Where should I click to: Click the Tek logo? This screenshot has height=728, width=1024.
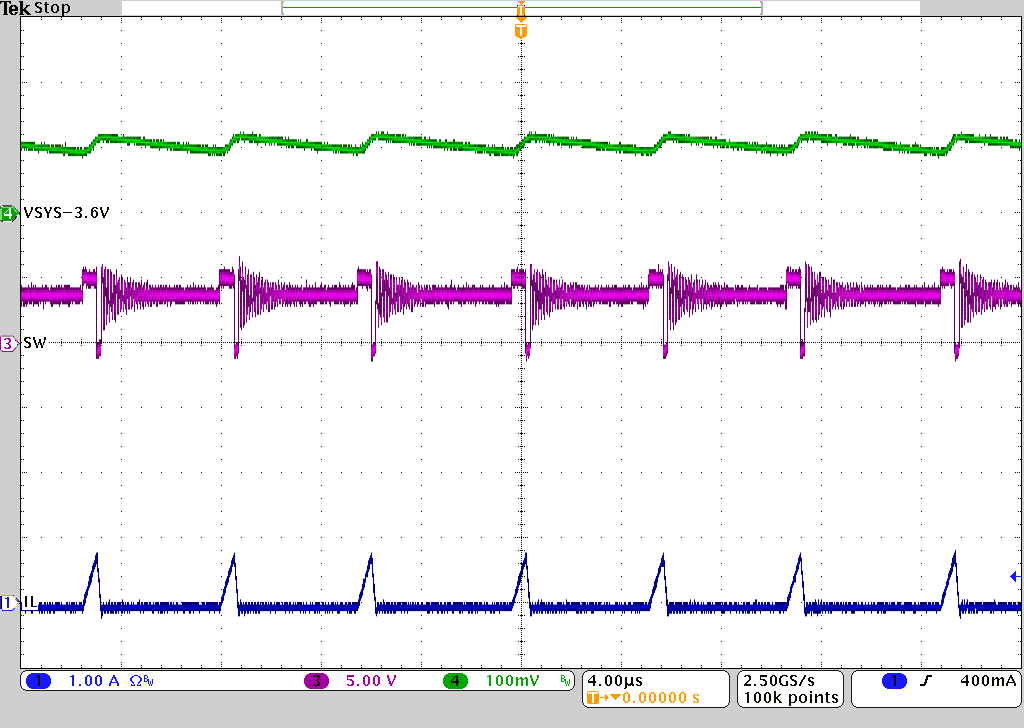coord(14,8)
